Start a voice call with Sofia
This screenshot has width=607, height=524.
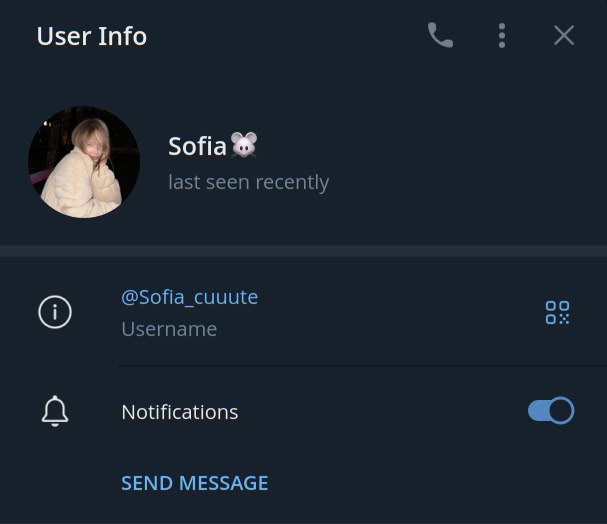click(x=440, y=36)
